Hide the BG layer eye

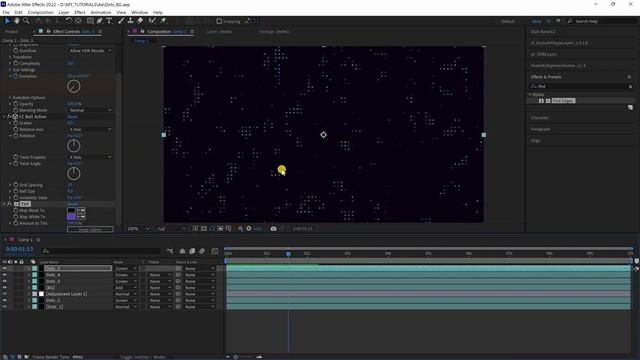click(4, 287)
